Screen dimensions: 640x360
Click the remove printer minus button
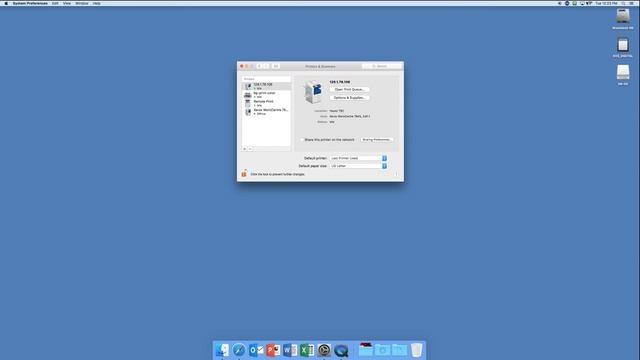pos(250,149)
